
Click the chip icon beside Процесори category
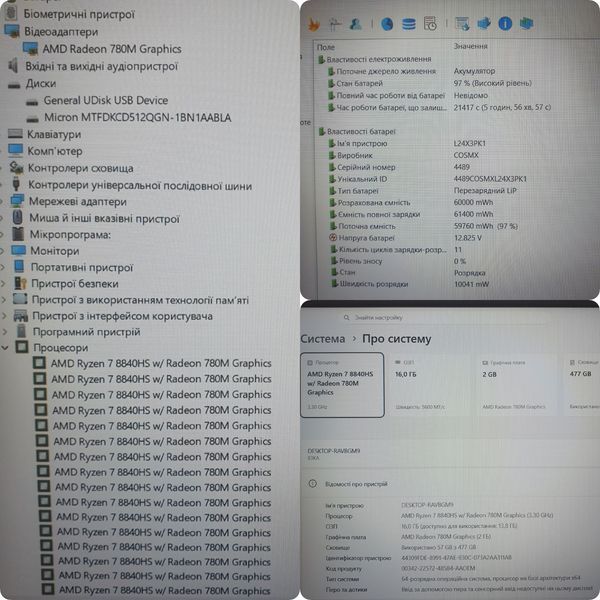(22, 347)
